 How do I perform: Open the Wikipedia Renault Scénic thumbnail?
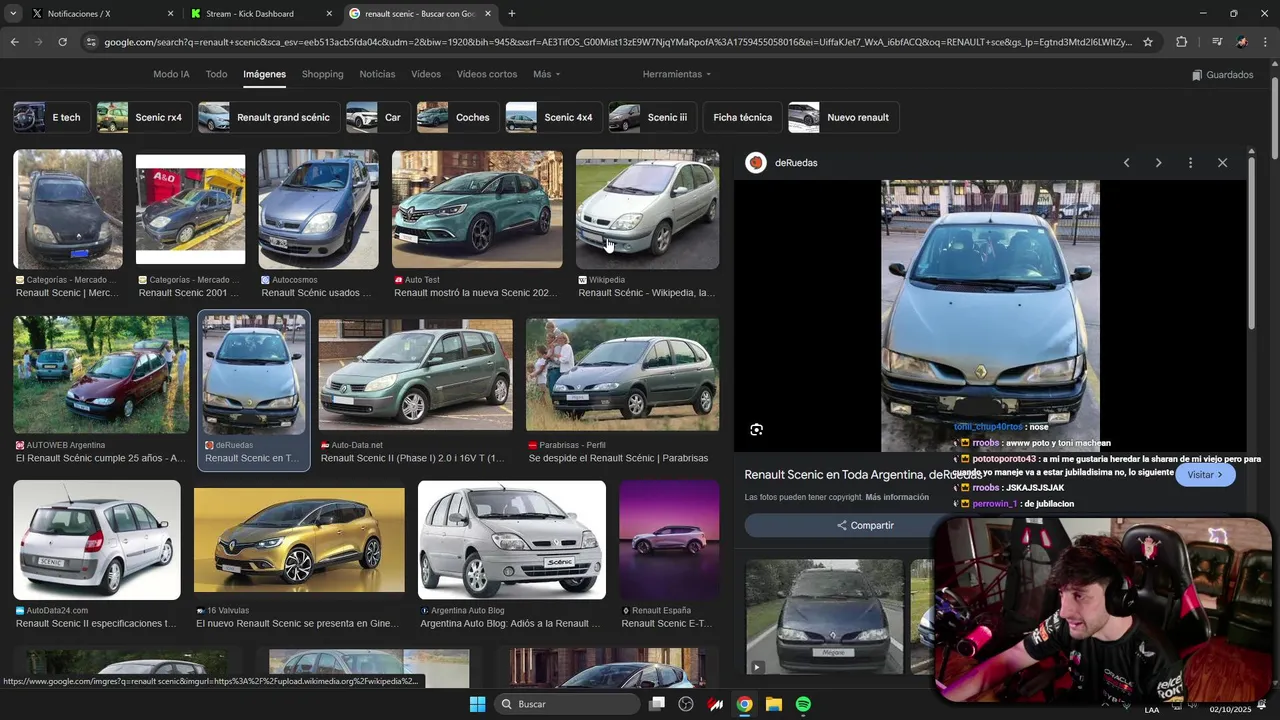tap(647, 210)
